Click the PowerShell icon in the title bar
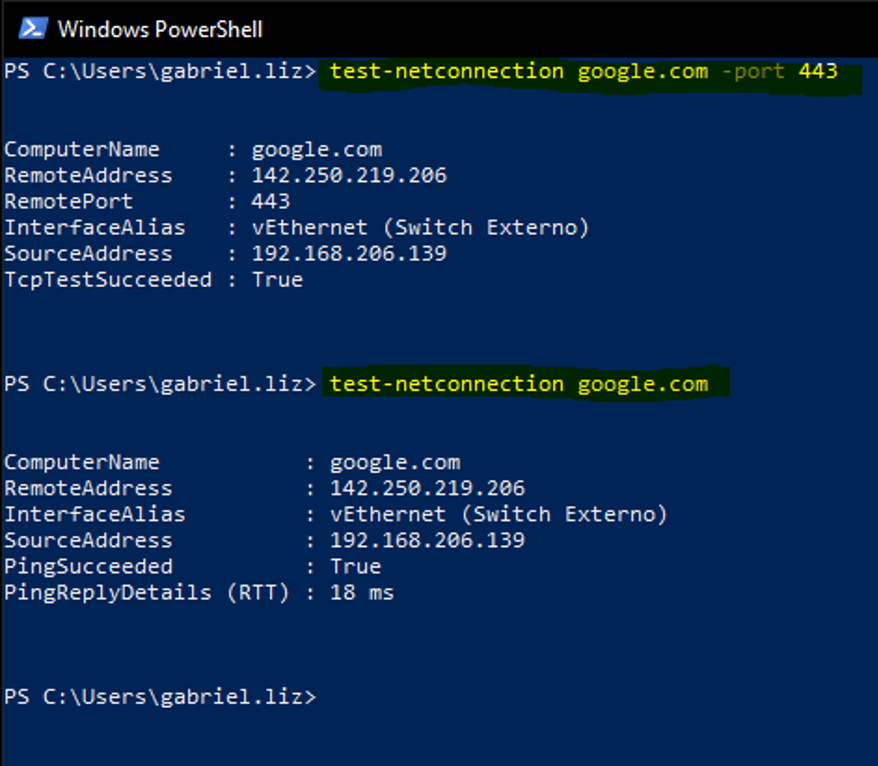 point(32,28)
